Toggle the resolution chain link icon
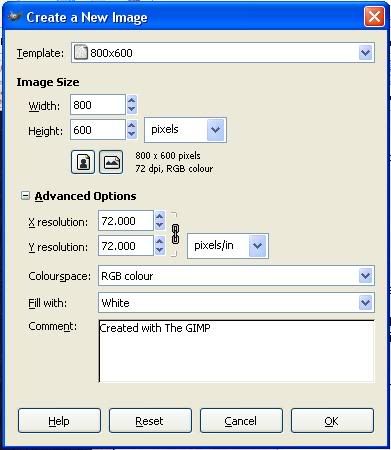 pos(175,234)
